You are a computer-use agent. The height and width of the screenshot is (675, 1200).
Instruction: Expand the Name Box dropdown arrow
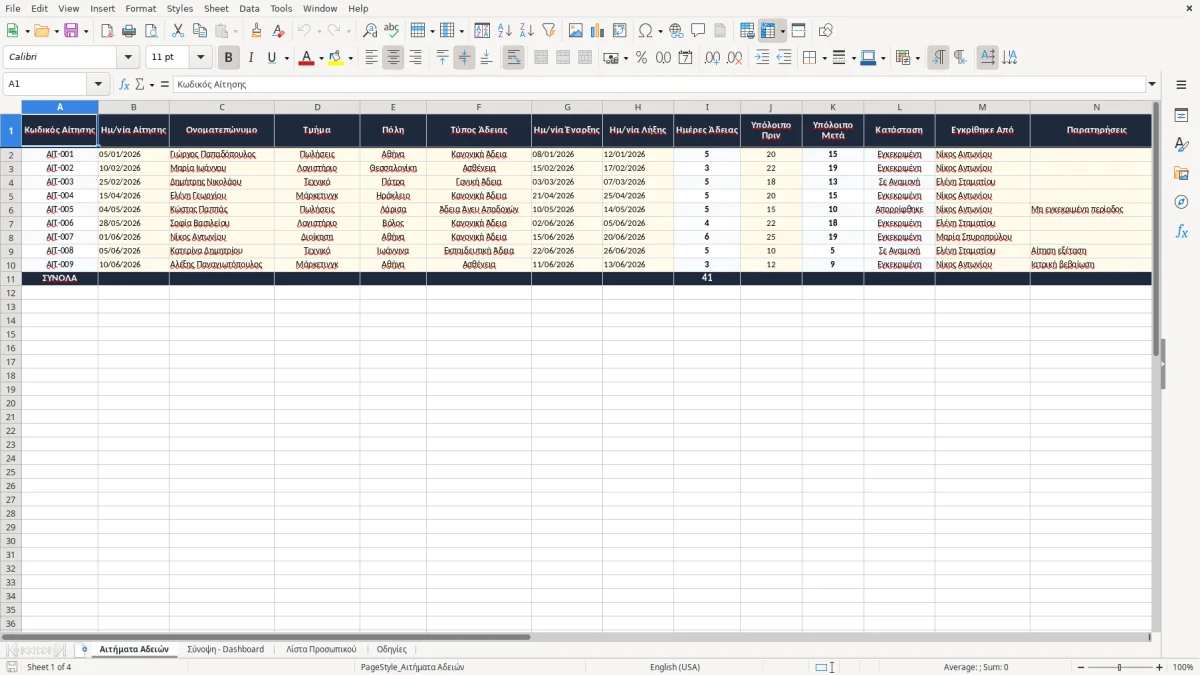[98, 84]
